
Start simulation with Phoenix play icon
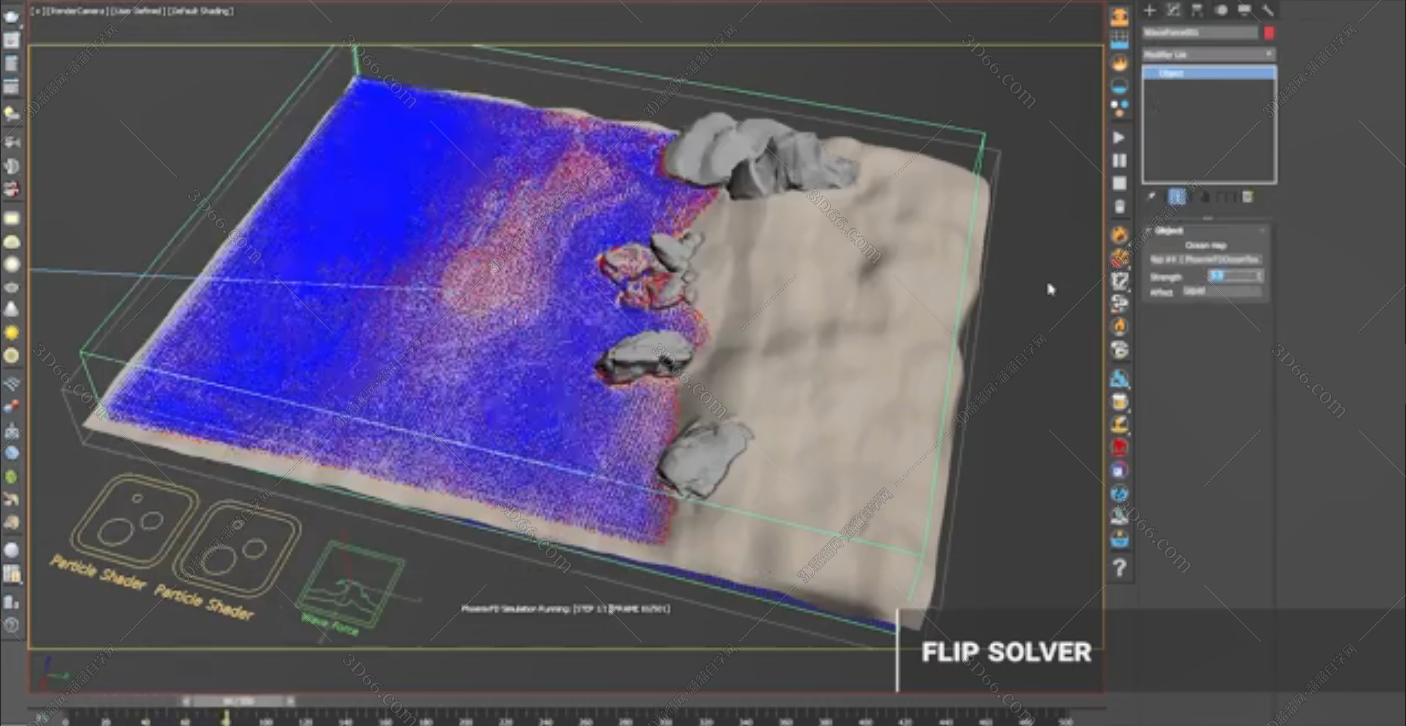[1119, 137]
